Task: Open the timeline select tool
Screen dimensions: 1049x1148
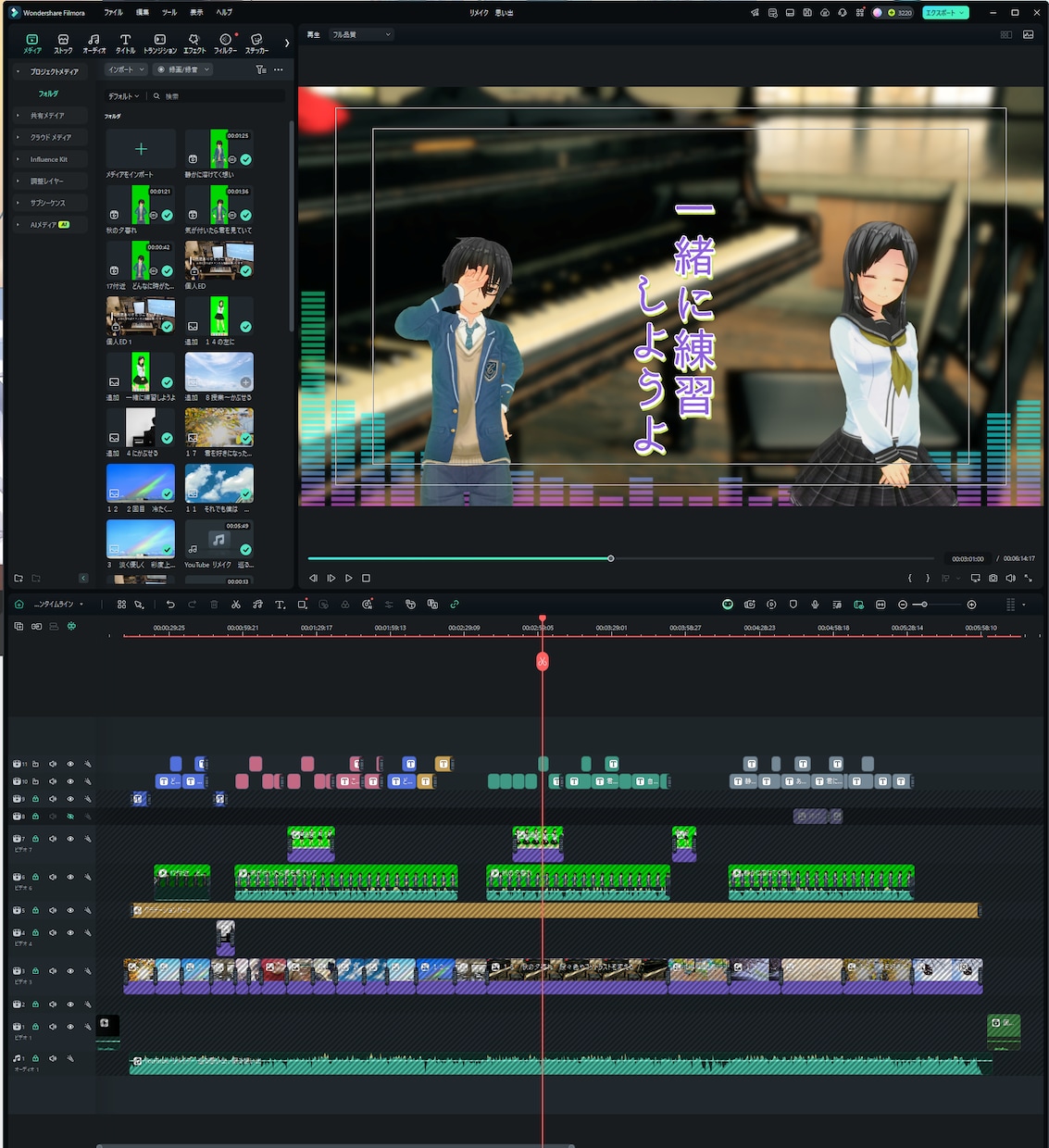Action: (139, 605)
